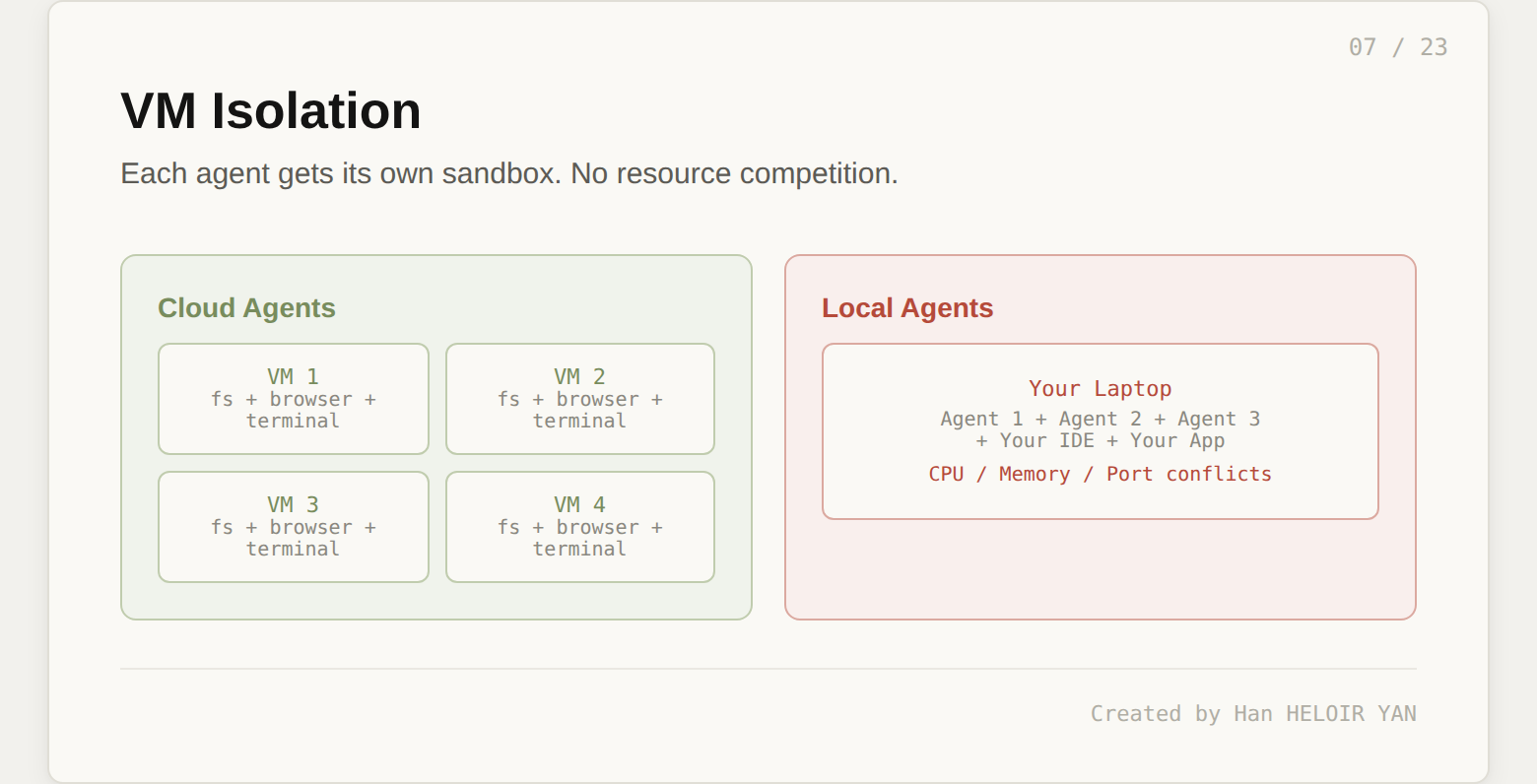Select the "Your Laptop" label
Viewport: 1537px width, 784px height.
coord(1100,389)
